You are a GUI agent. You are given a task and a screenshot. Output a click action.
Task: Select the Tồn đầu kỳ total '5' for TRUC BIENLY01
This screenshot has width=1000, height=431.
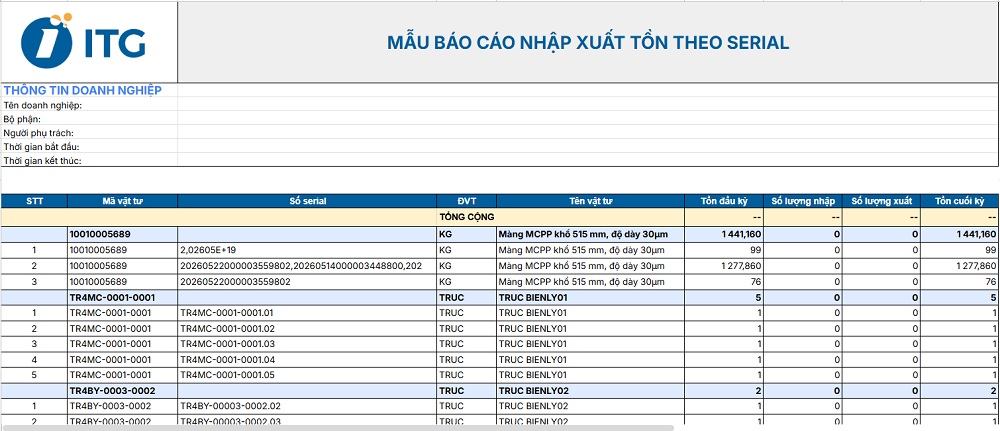click(x=724, y=297)
